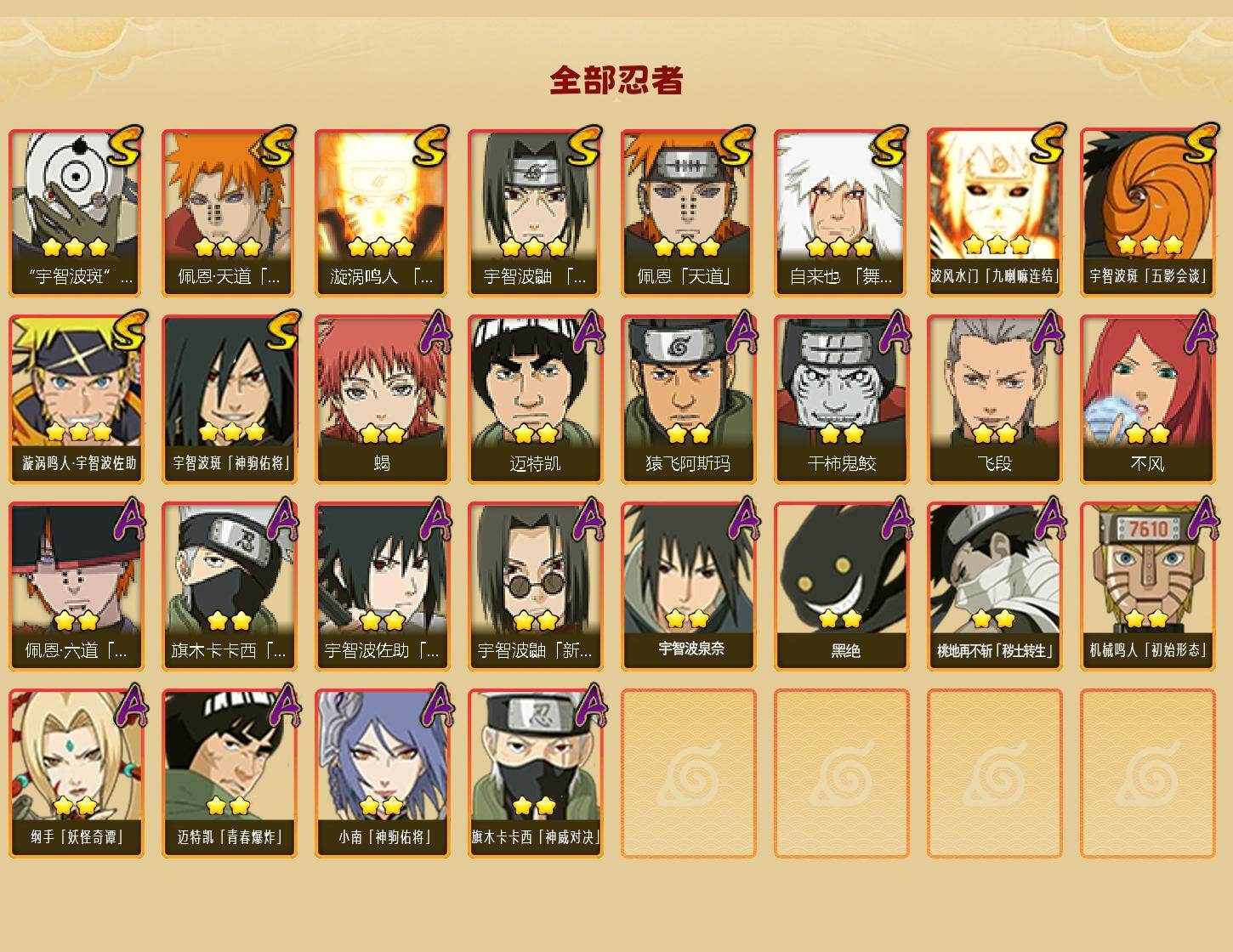Choose the 宇智波泉奈 card

pyautogui.click(x=688, y=586)
